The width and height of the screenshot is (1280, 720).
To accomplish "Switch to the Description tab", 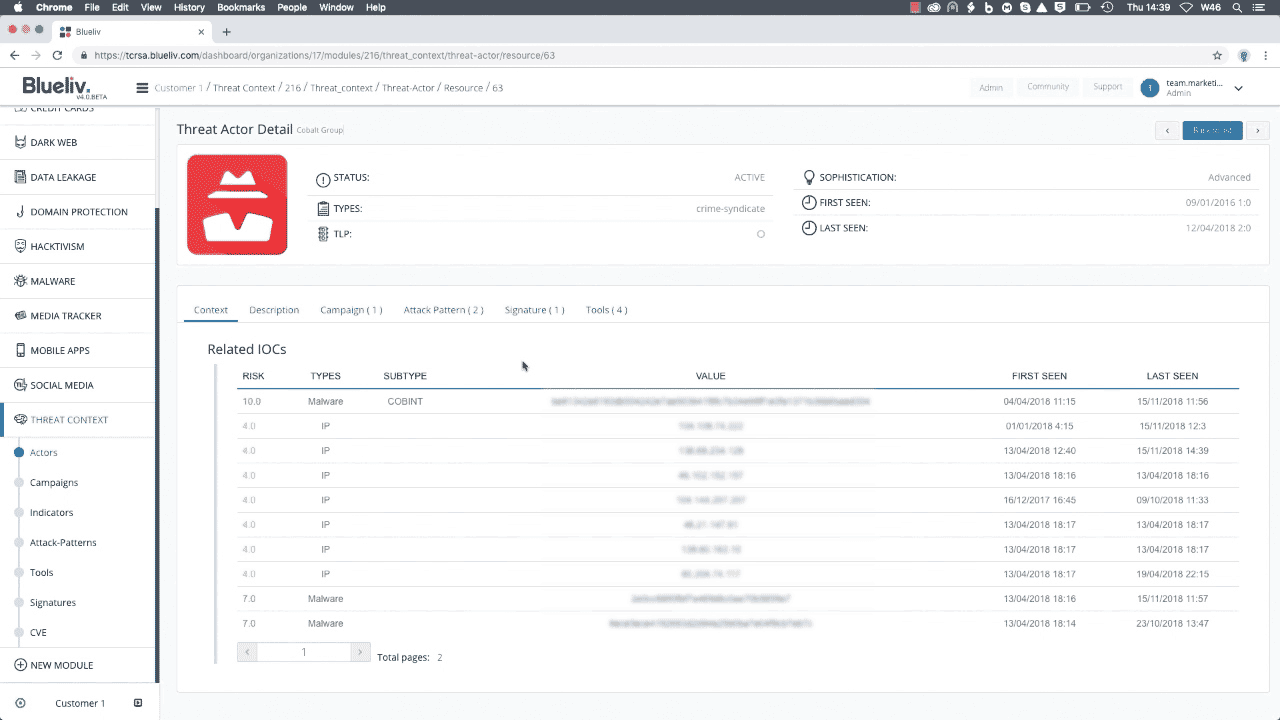I will 274,310.
